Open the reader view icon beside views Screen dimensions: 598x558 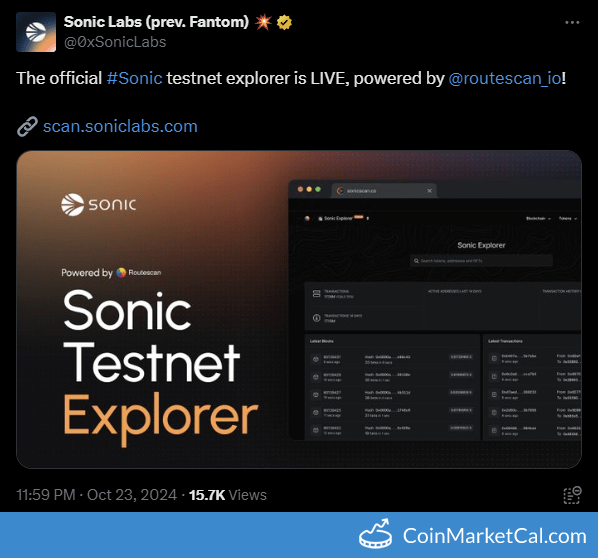click(x=572, y=495)
